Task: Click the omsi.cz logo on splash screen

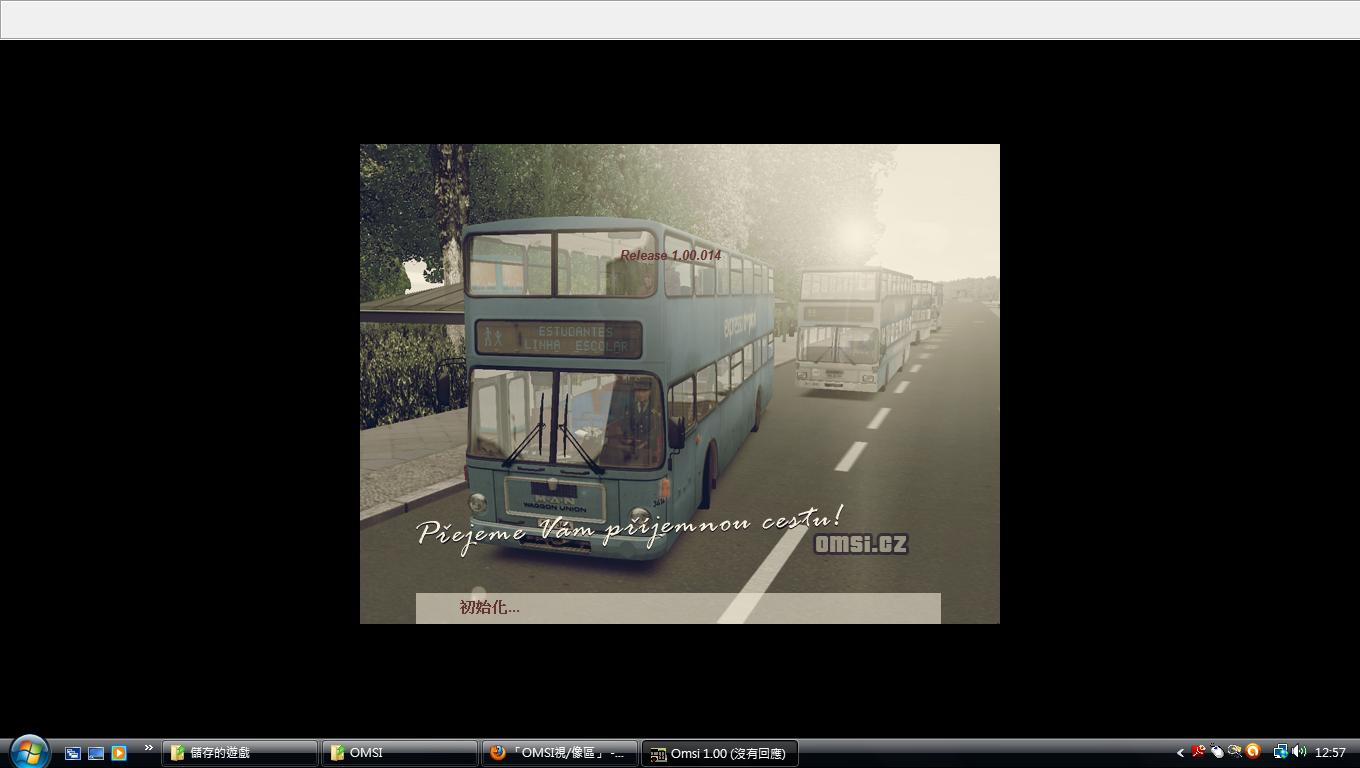Action: click(x=860, y=544)
